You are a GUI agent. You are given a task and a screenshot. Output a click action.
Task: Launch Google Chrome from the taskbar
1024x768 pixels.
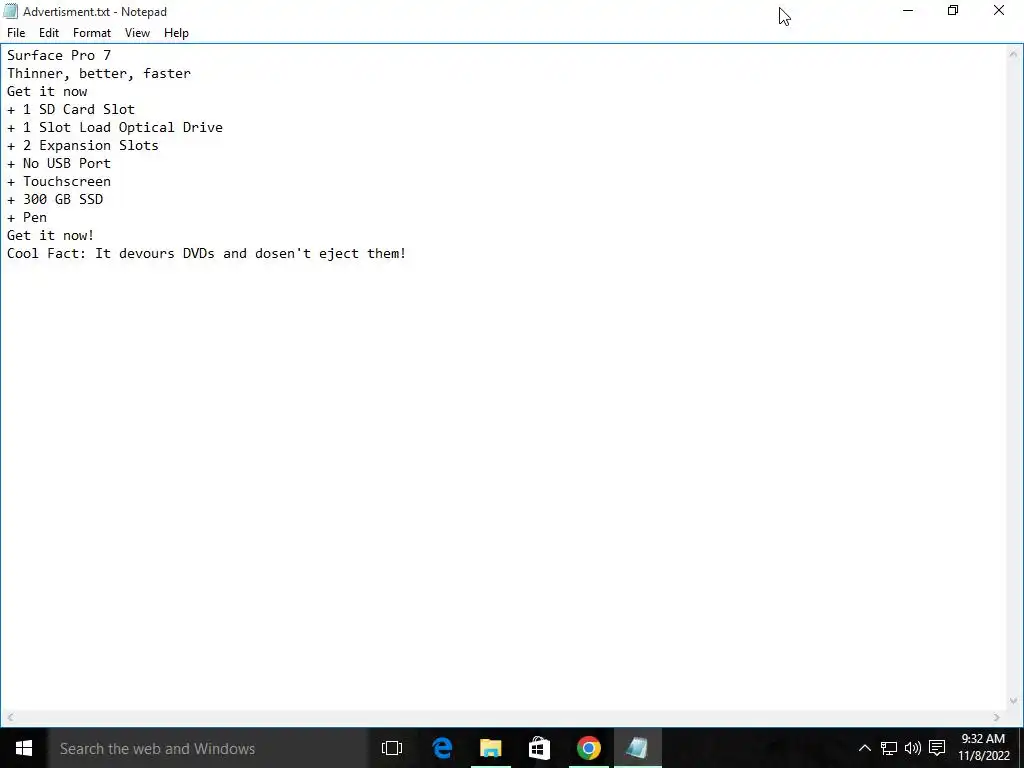(588, 748)
